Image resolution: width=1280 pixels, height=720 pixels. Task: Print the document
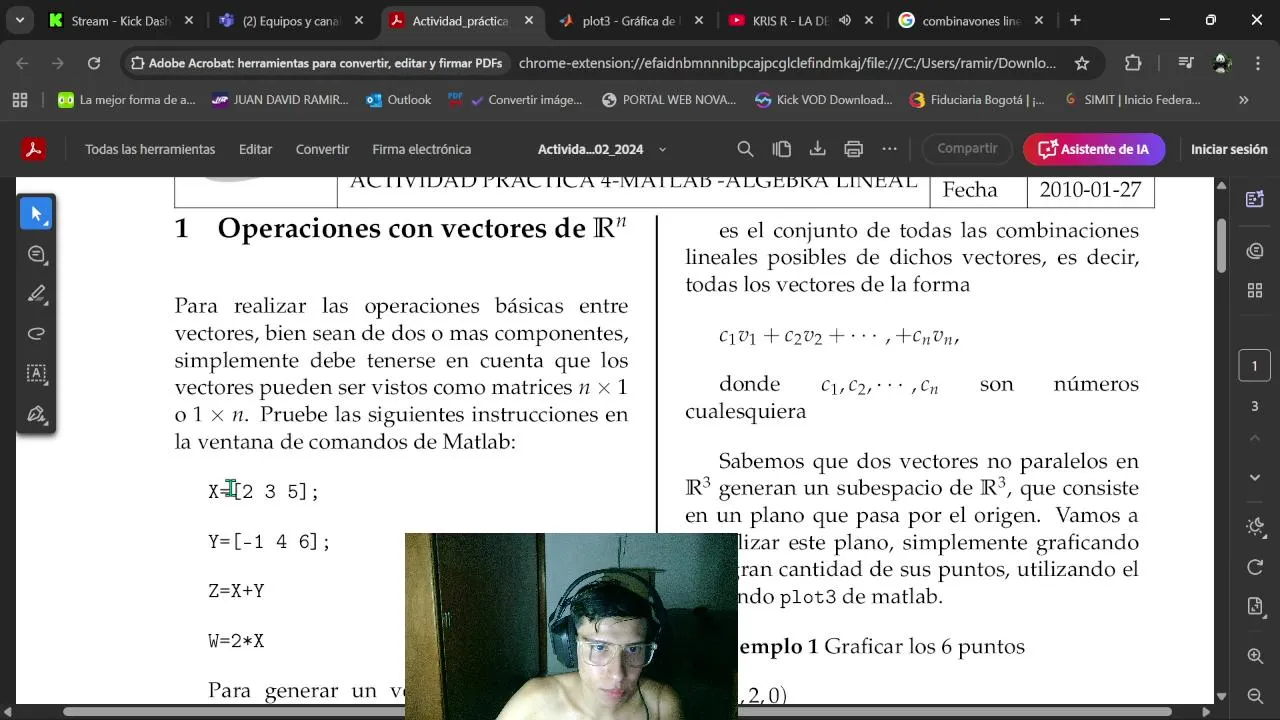[853, 149]
